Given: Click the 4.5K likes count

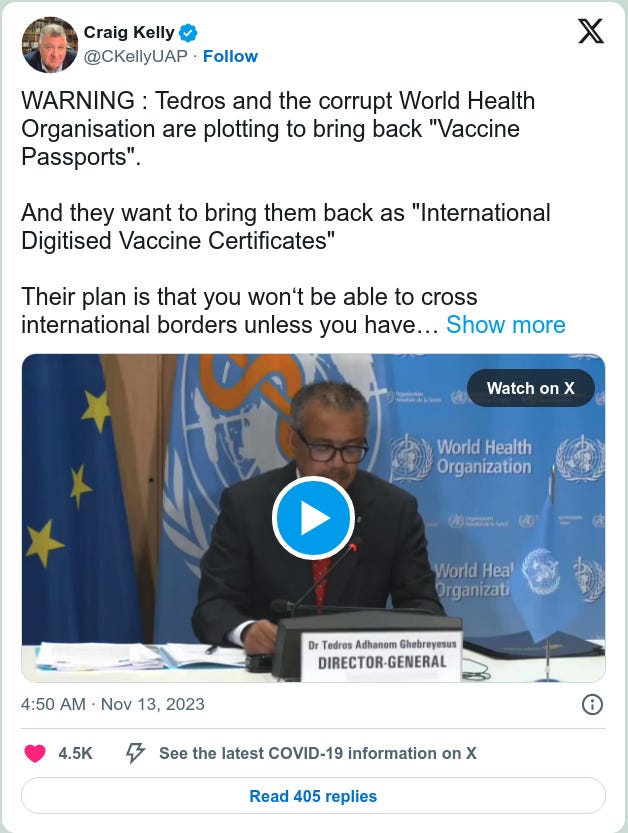Looking at the screenshot, I should [x=75, y=753].
